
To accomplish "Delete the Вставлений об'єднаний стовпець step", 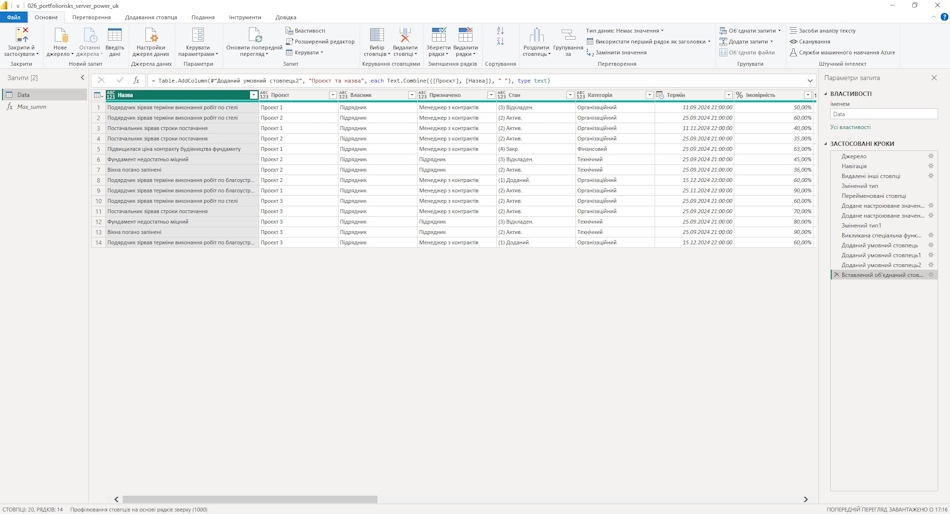I will click(x=836, y=275).
